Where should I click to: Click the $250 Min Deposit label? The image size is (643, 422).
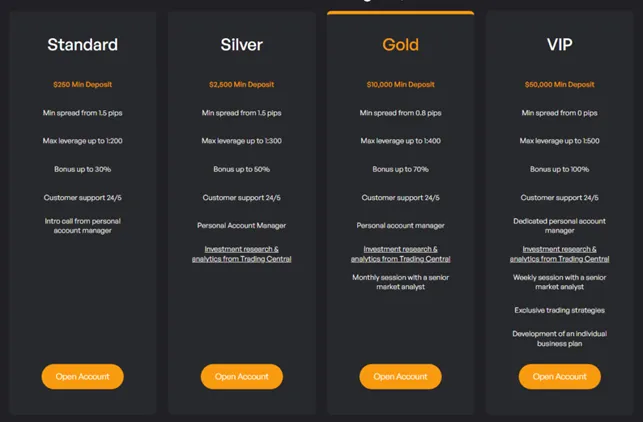[x=82, y=85]
